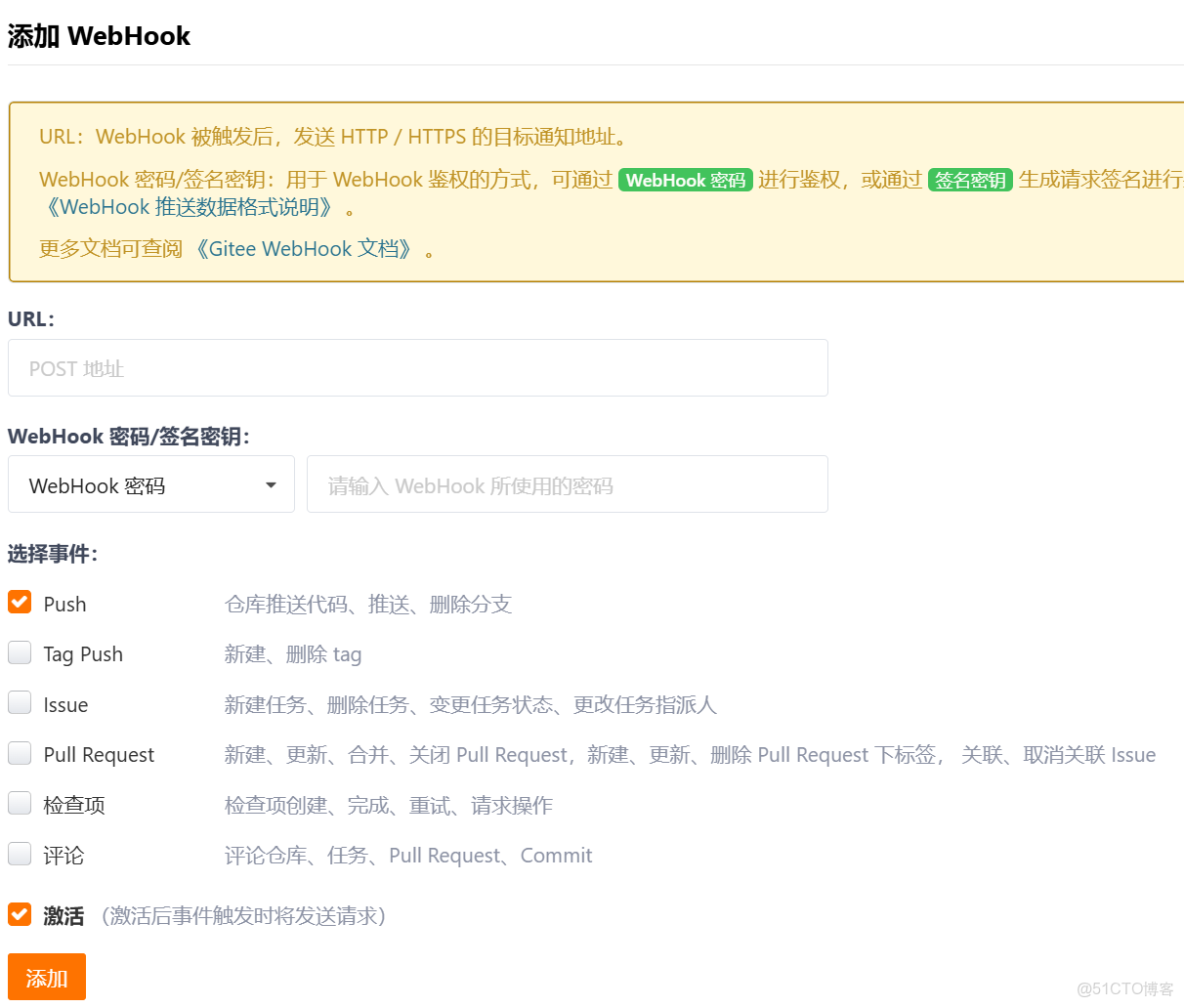1184x1007 pixels.
Task: Click the WebHook password input field
Action: pyautogui.click(x=567, y=484)
